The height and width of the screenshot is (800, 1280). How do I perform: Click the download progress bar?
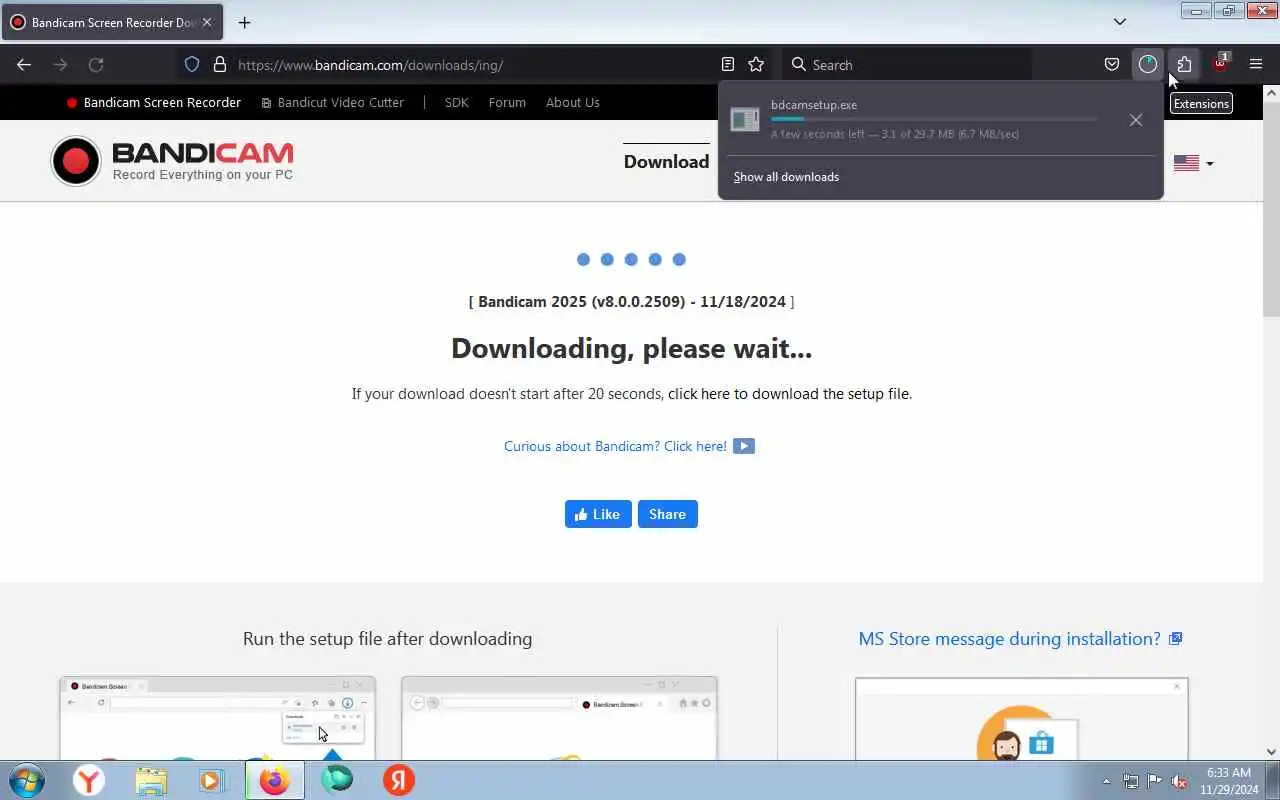(x=934, y=119)
